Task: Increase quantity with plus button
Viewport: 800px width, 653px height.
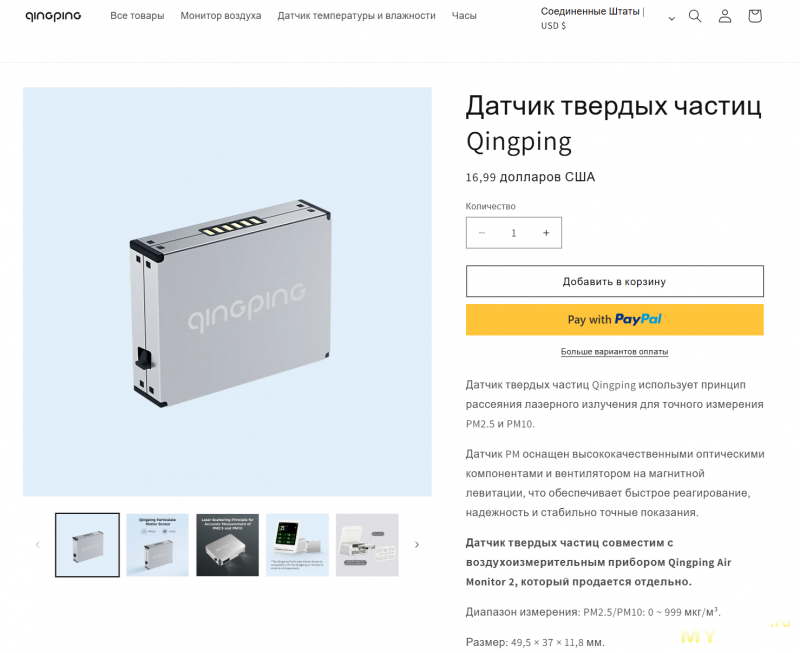Action: [546, 233]
